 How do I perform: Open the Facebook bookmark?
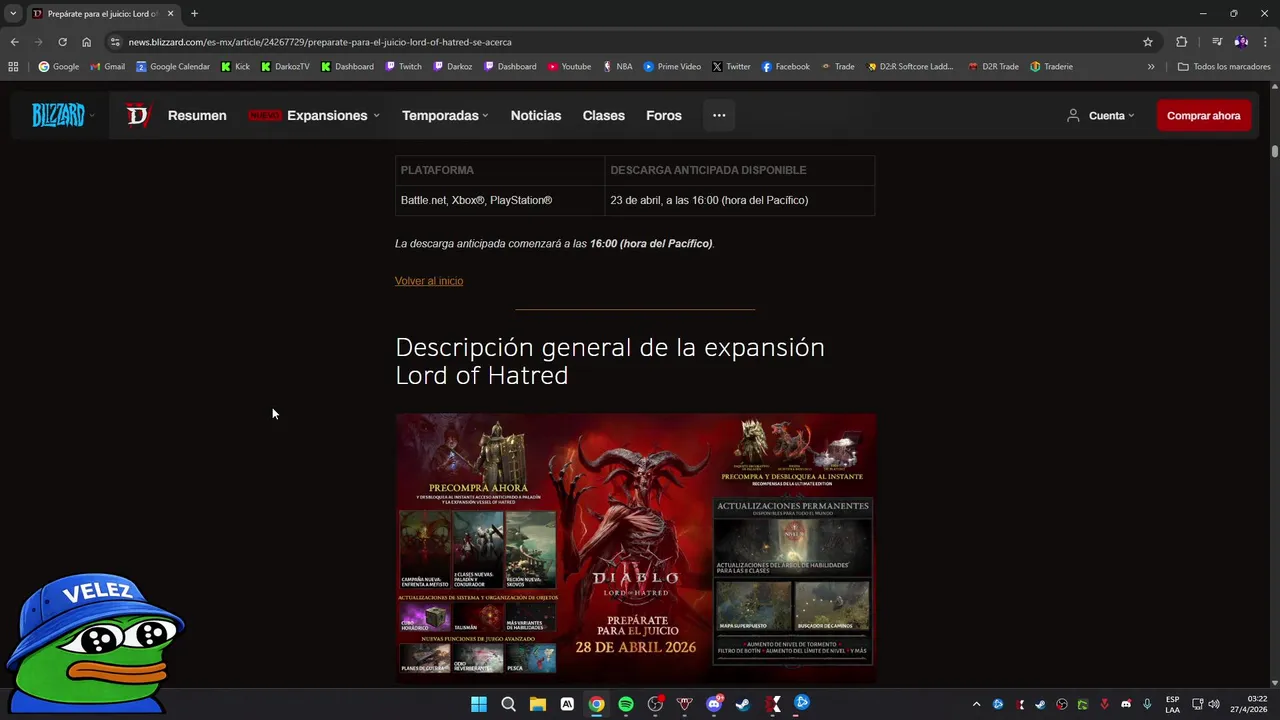(786, 67)
